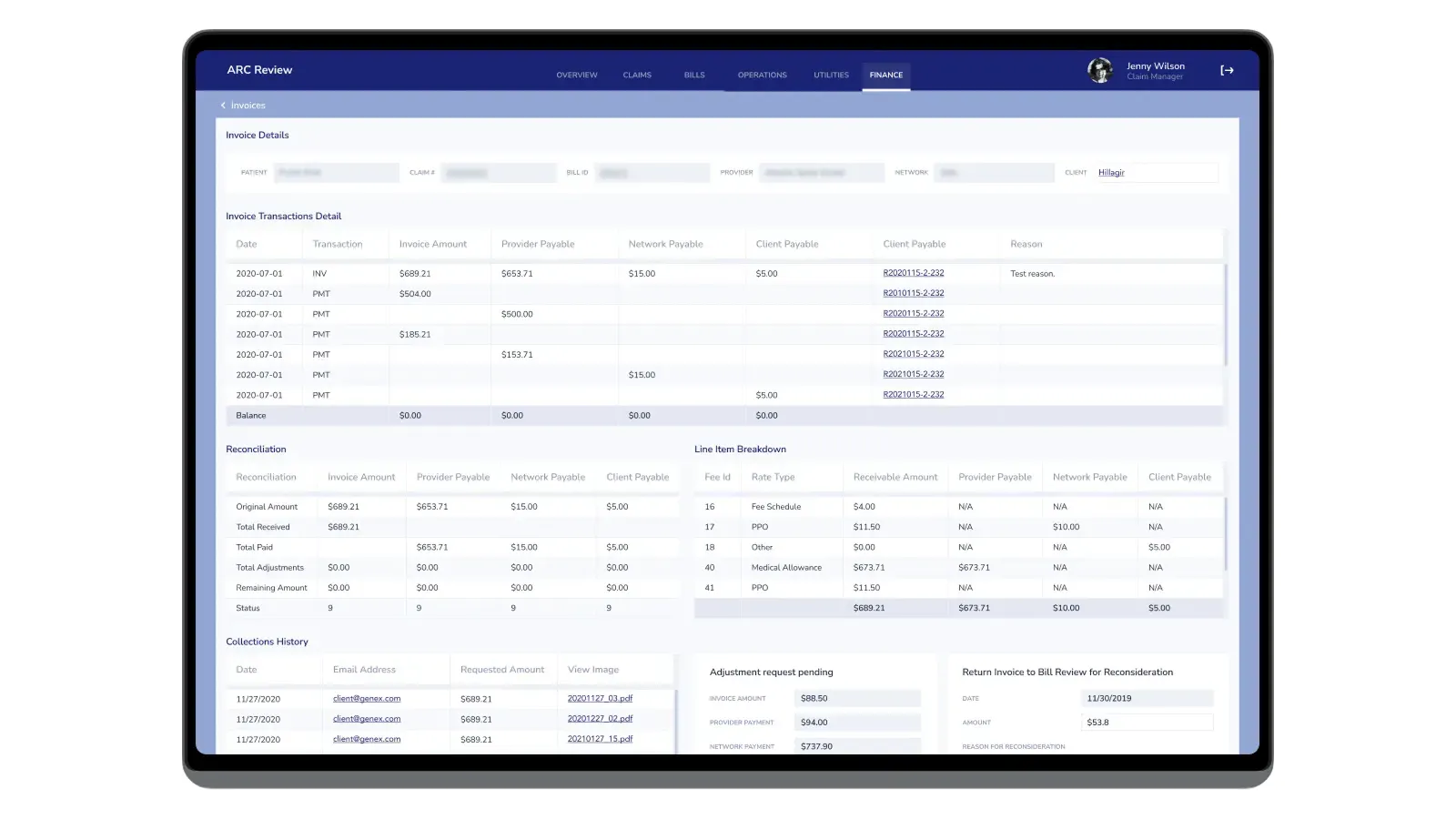
Task: Click the Remaining Amount row label
Action: click(x=271, y=588)
